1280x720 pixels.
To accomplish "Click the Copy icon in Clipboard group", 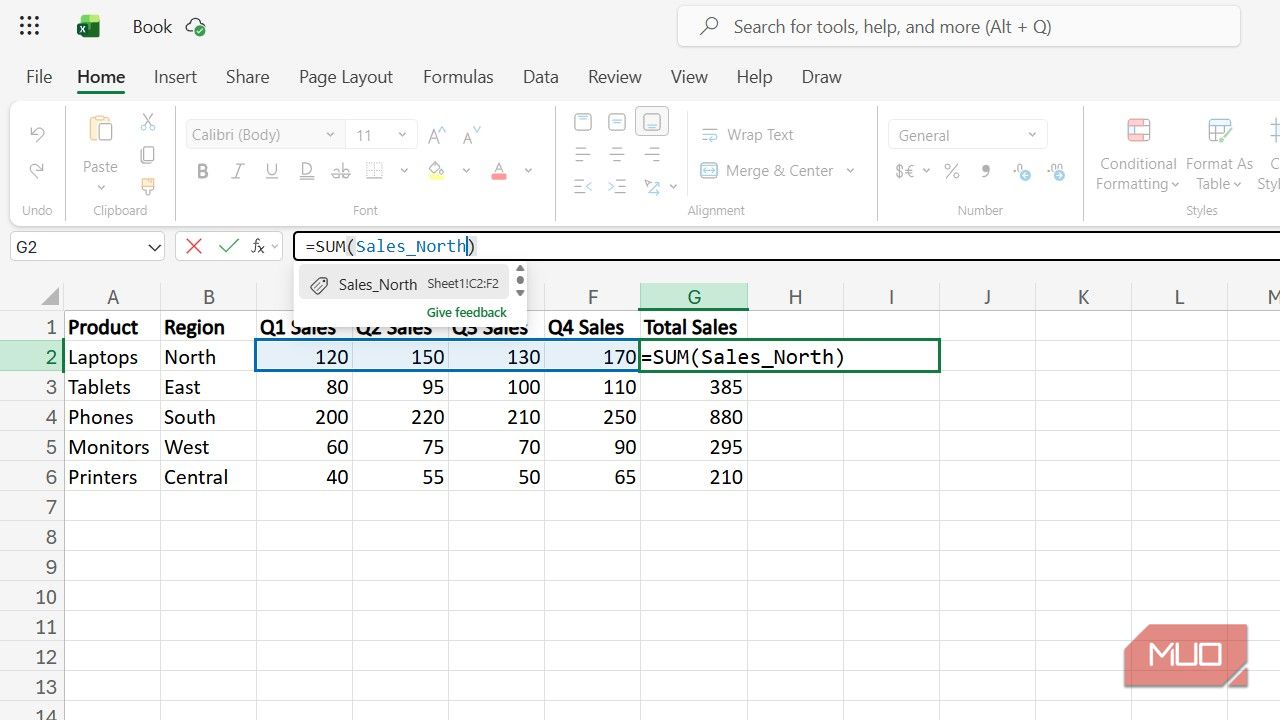I will (x=148, y=154).
